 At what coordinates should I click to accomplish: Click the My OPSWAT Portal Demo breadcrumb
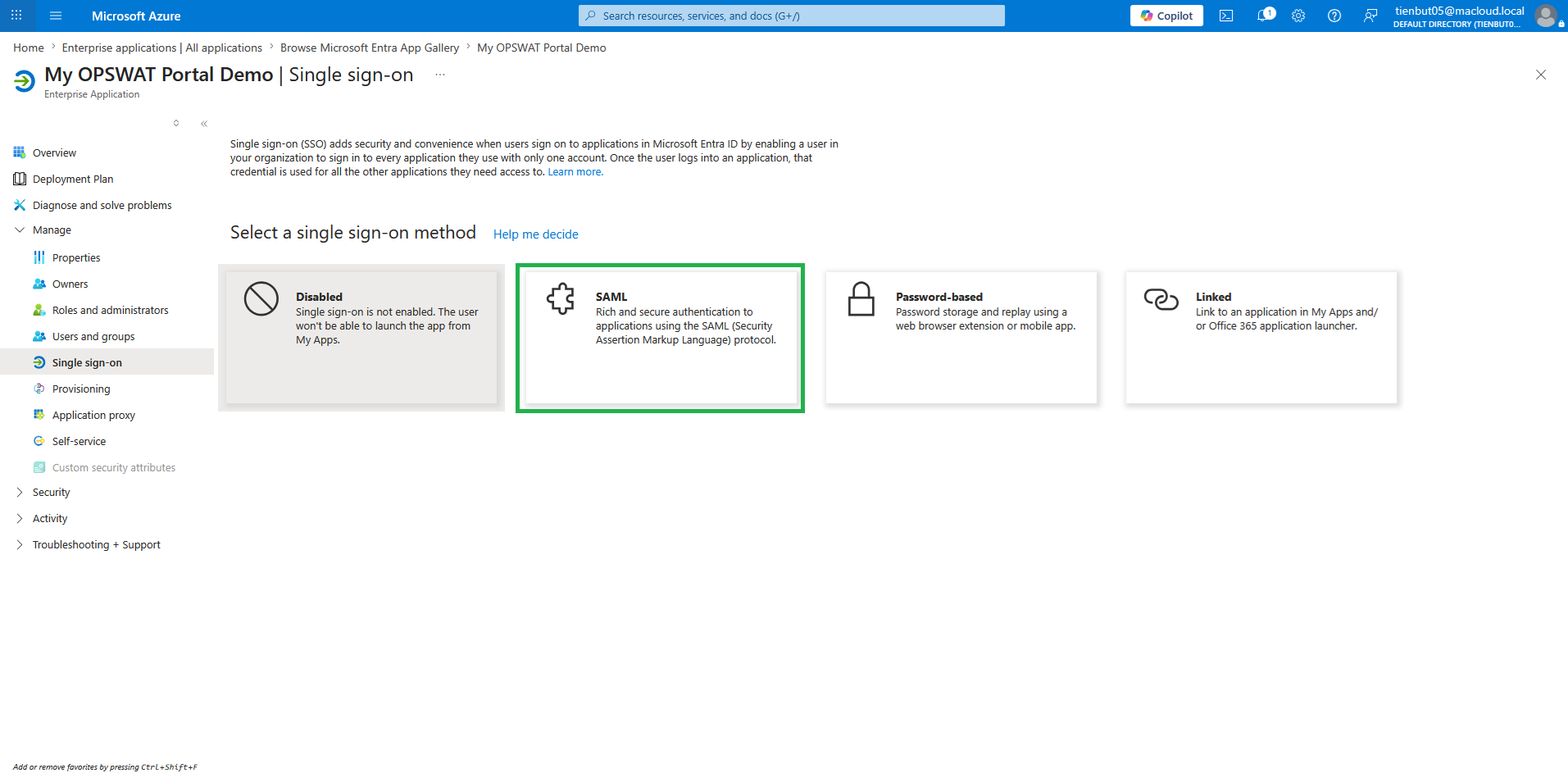pos(542,48)
